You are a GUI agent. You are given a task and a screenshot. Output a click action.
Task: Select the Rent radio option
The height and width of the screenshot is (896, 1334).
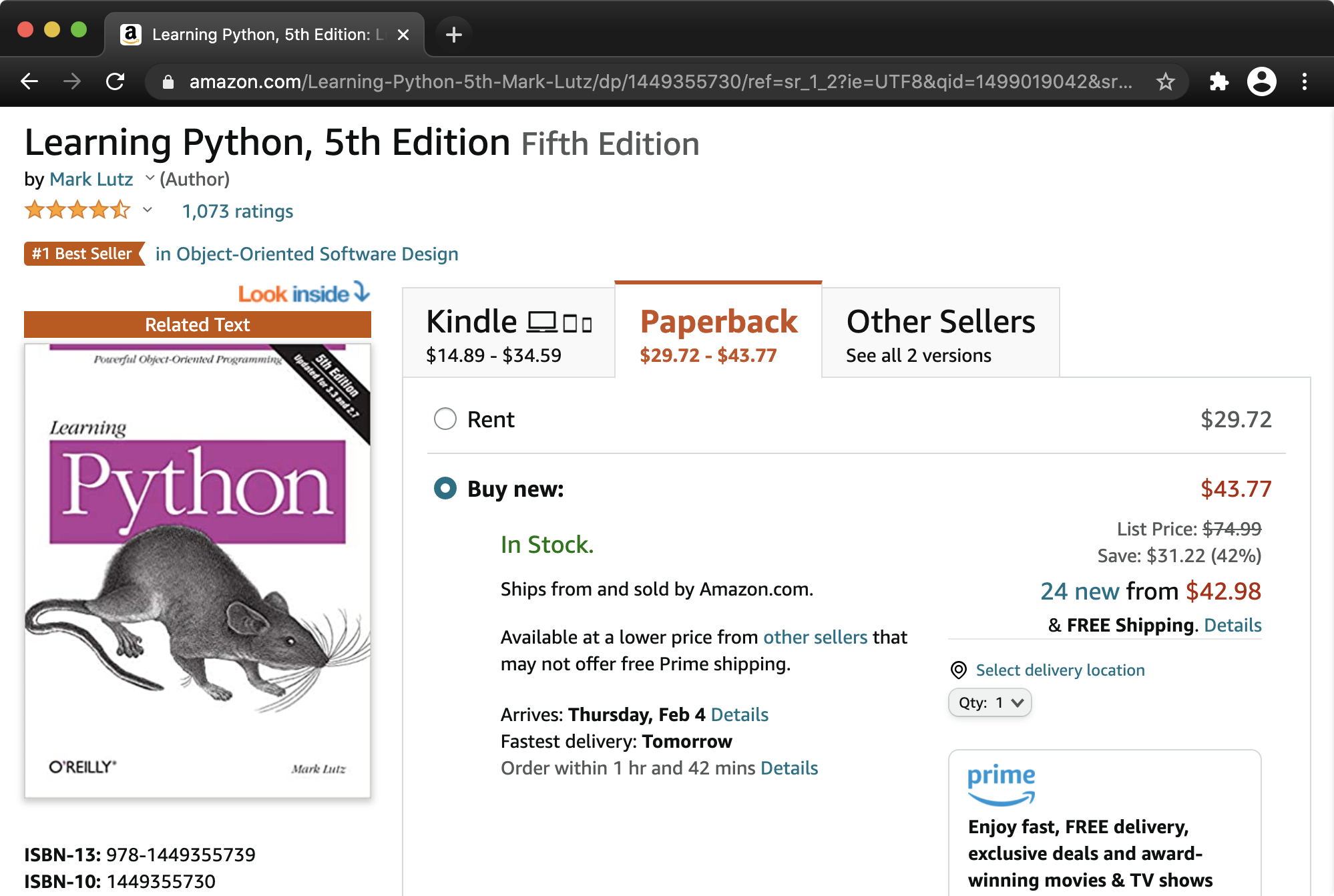pos(445,419)
